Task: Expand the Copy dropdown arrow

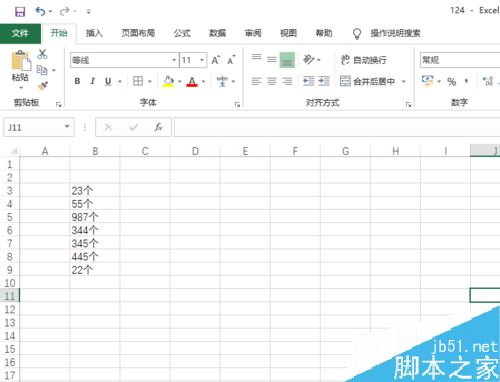Action: tap(54, 70)
